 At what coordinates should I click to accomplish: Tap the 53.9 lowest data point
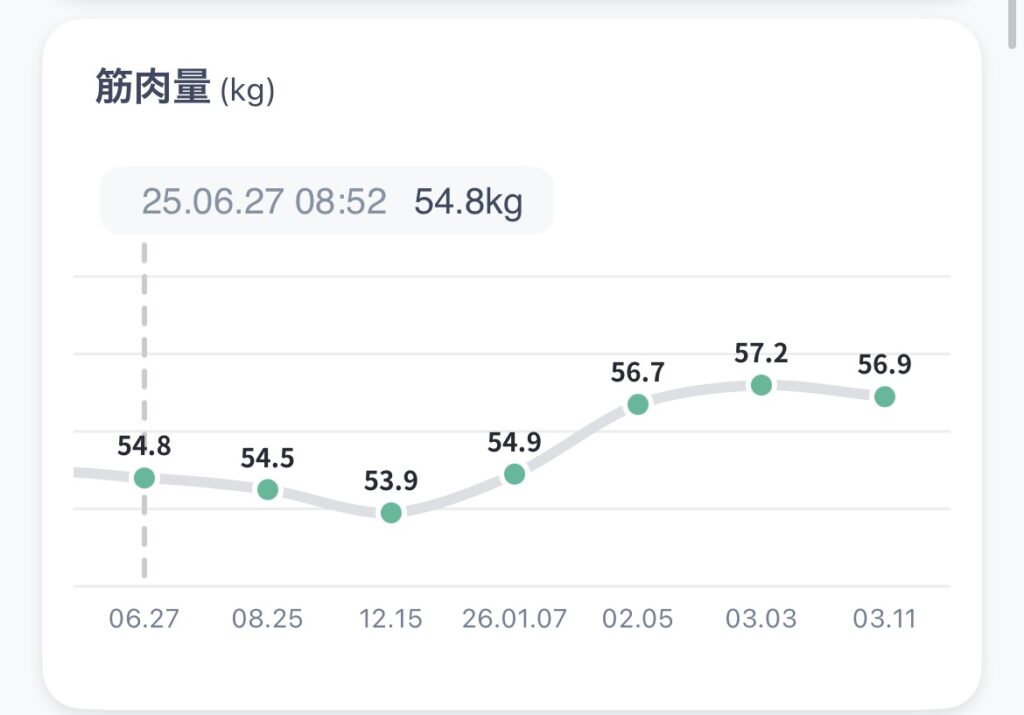(391, 513)
